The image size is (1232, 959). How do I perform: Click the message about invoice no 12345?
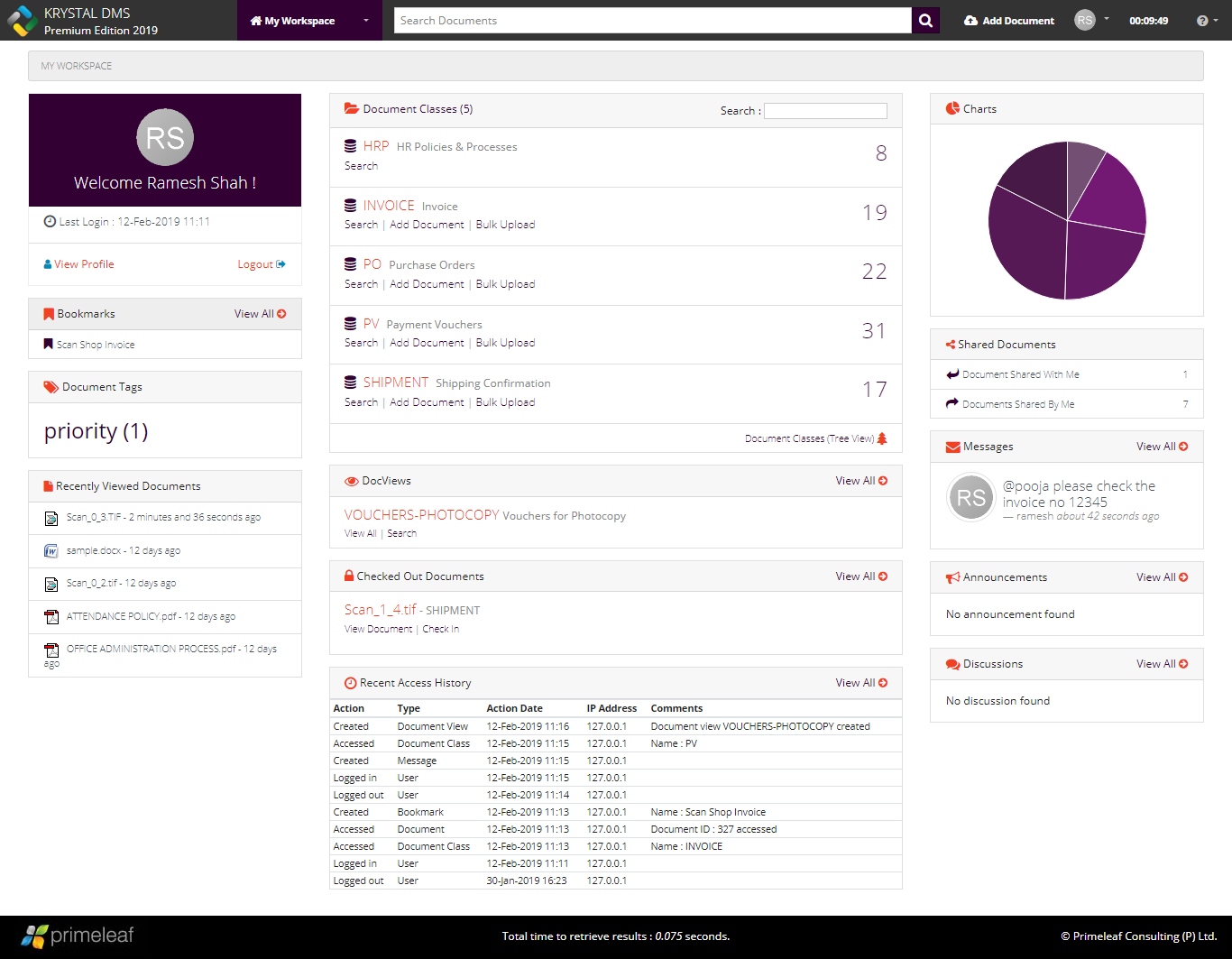(x=1079, y=494)
